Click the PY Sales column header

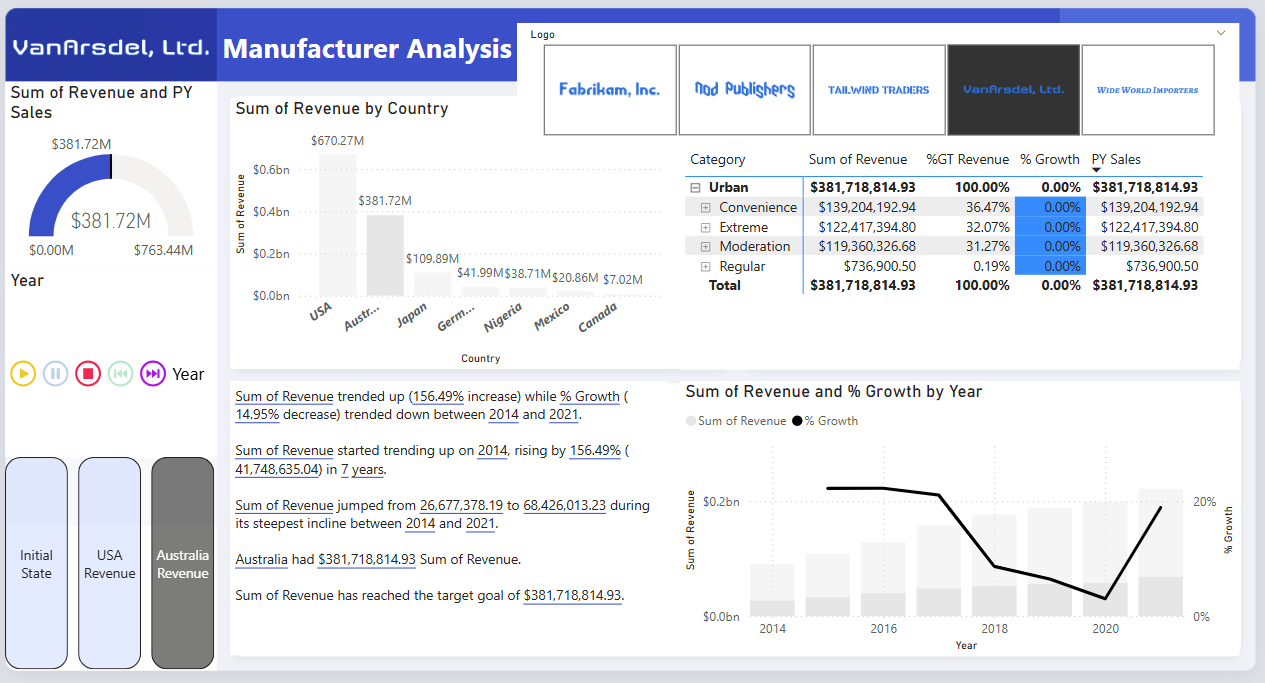point(1116,159)
